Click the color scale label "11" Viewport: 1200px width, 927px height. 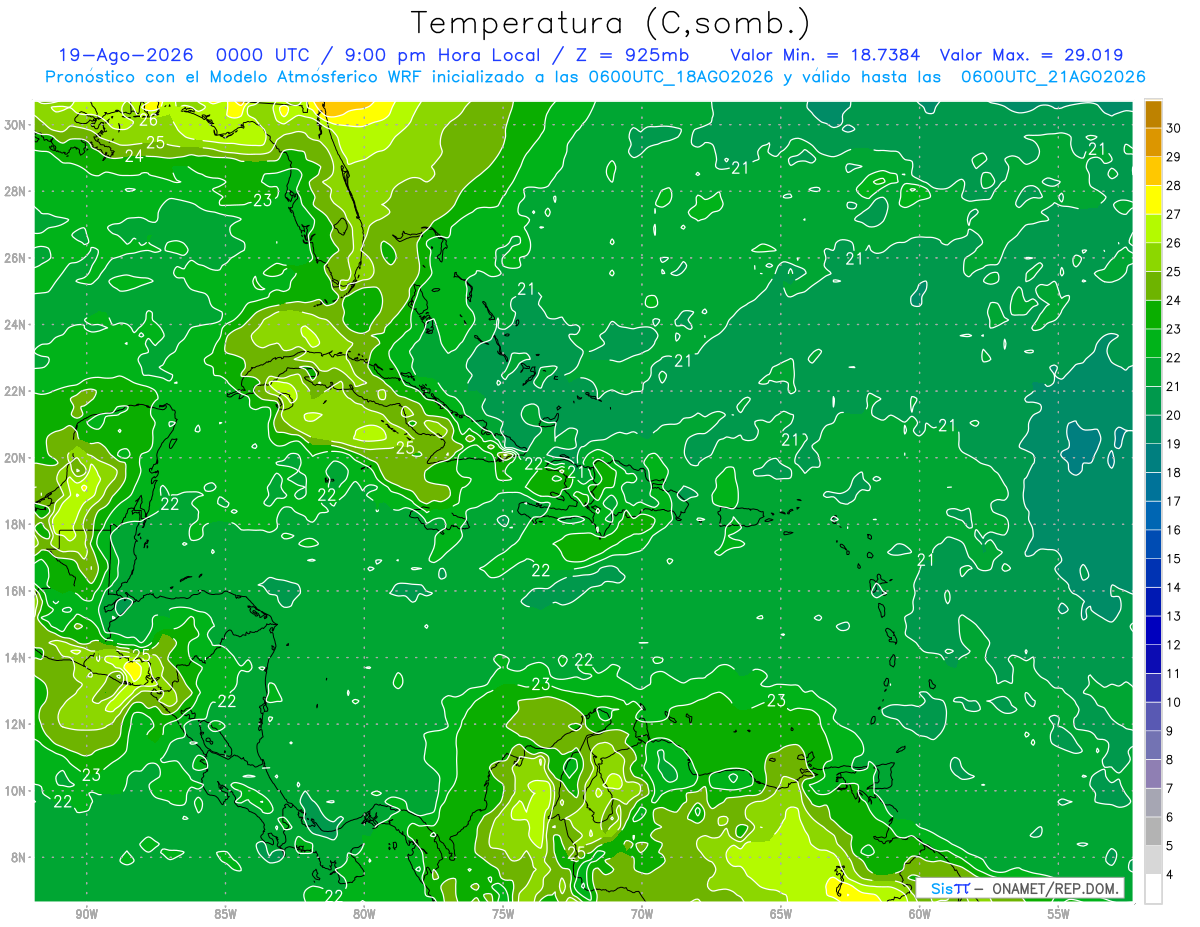1174,674
